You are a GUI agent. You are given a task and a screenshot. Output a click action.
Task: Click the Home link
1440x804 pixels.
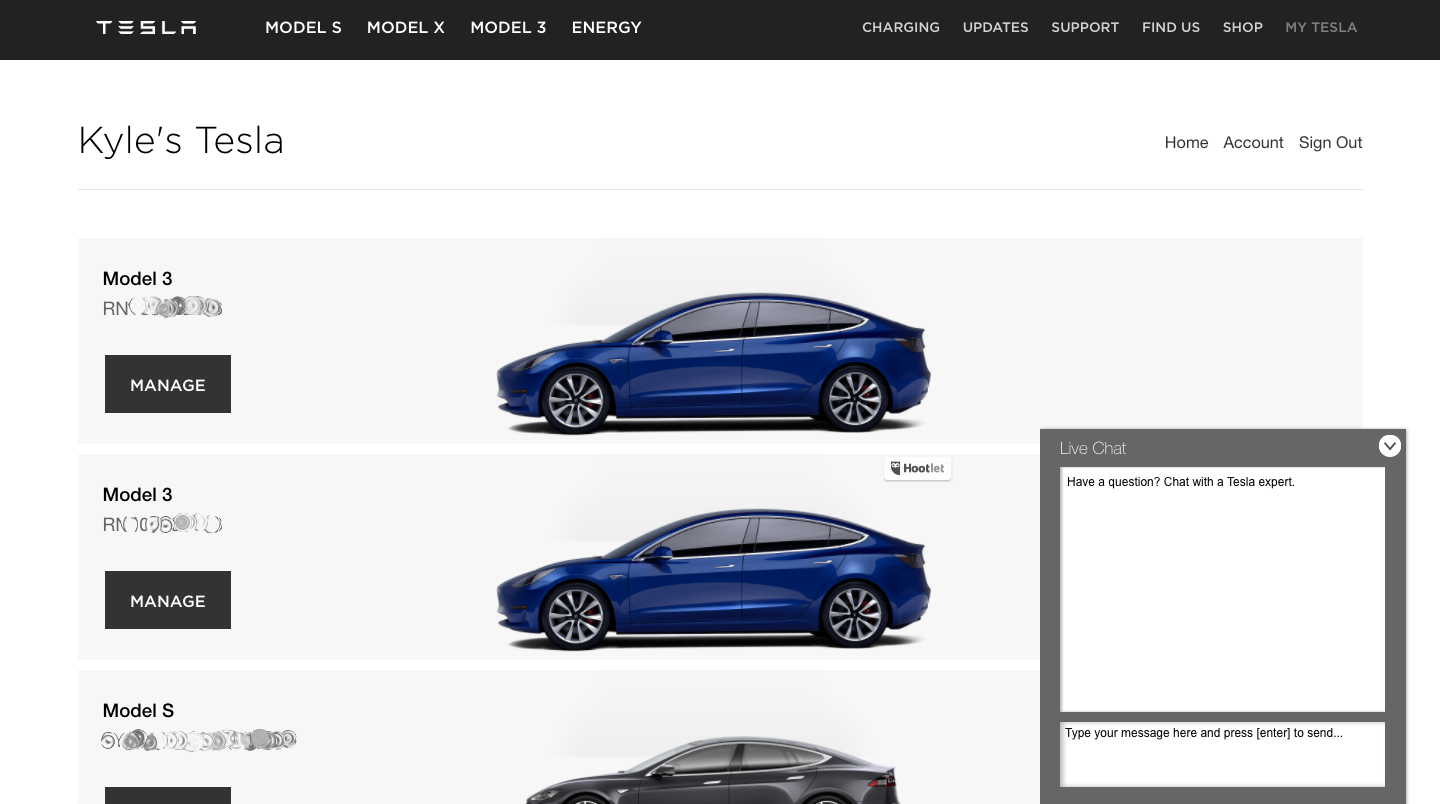tap(1186, 142)
